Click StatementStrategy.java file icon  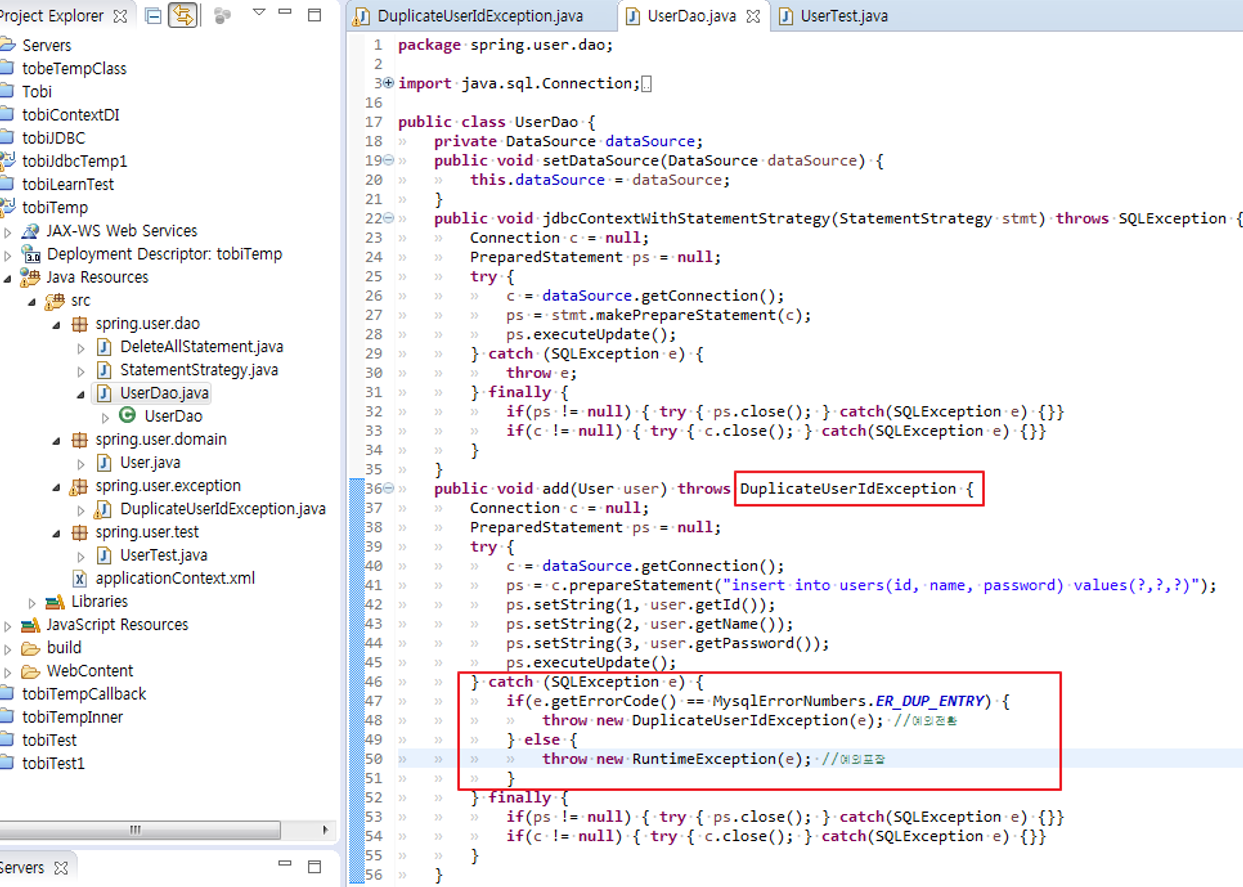104,370
